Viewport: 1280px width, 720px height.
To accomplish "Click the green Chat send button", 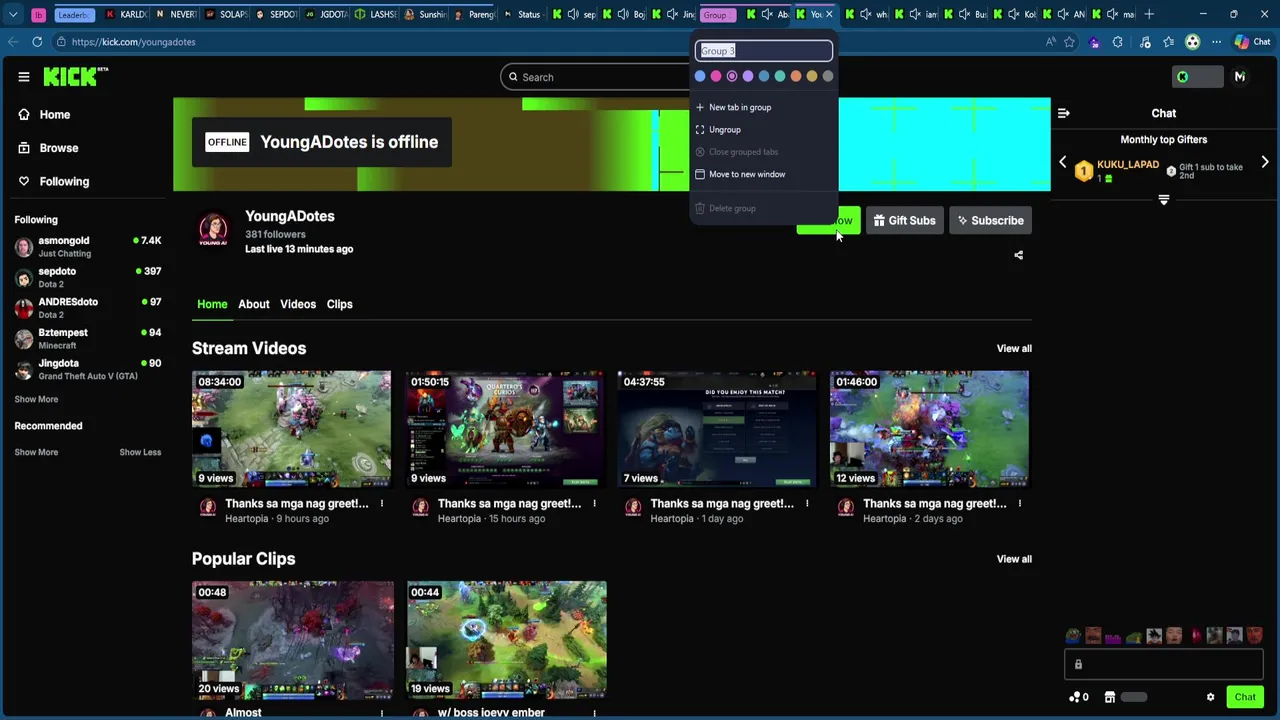I will coord(1245,697).
